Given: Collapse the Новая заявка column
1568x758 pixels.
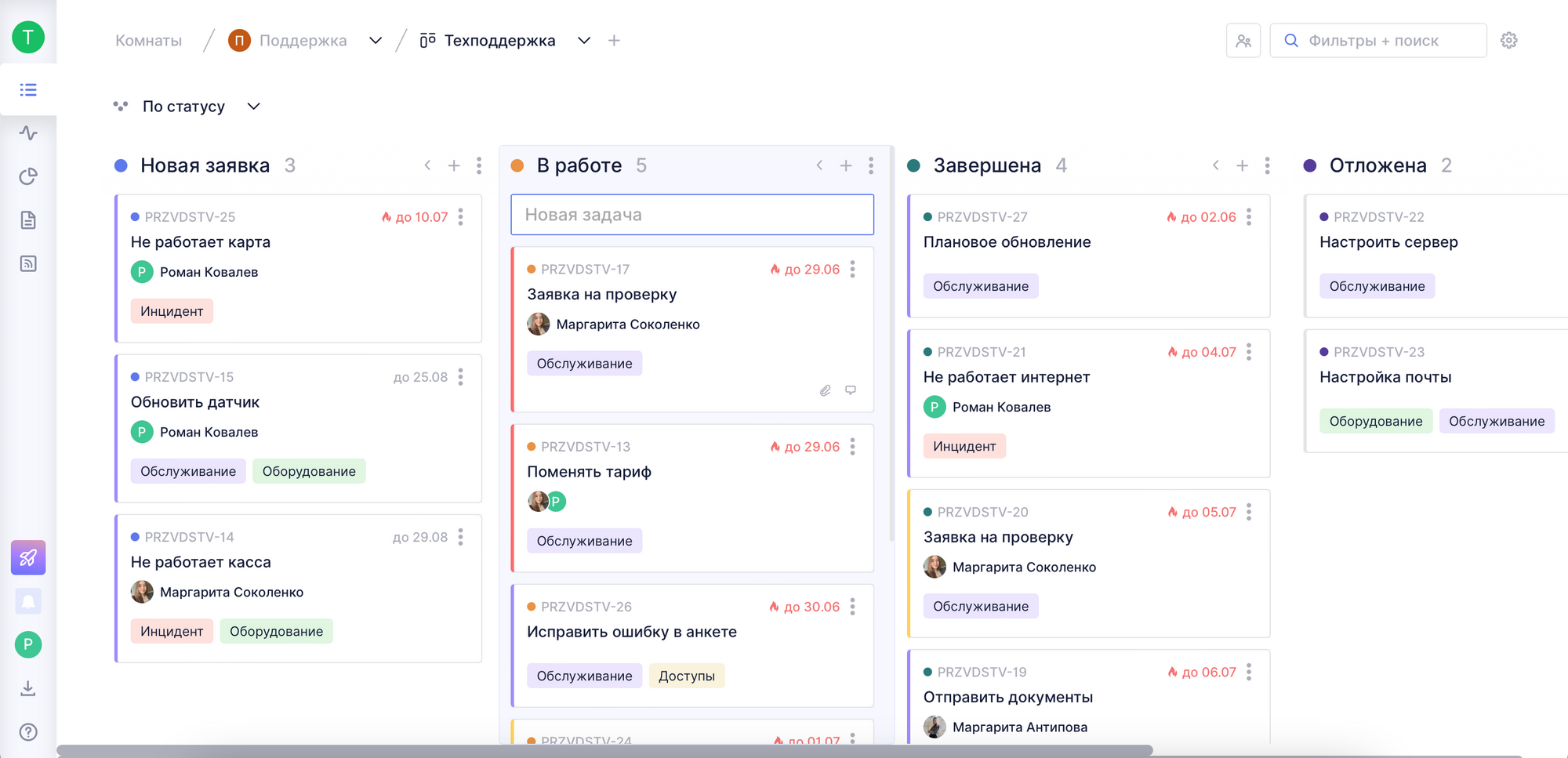Looking at the screenshot, I should tap(427, 165).
